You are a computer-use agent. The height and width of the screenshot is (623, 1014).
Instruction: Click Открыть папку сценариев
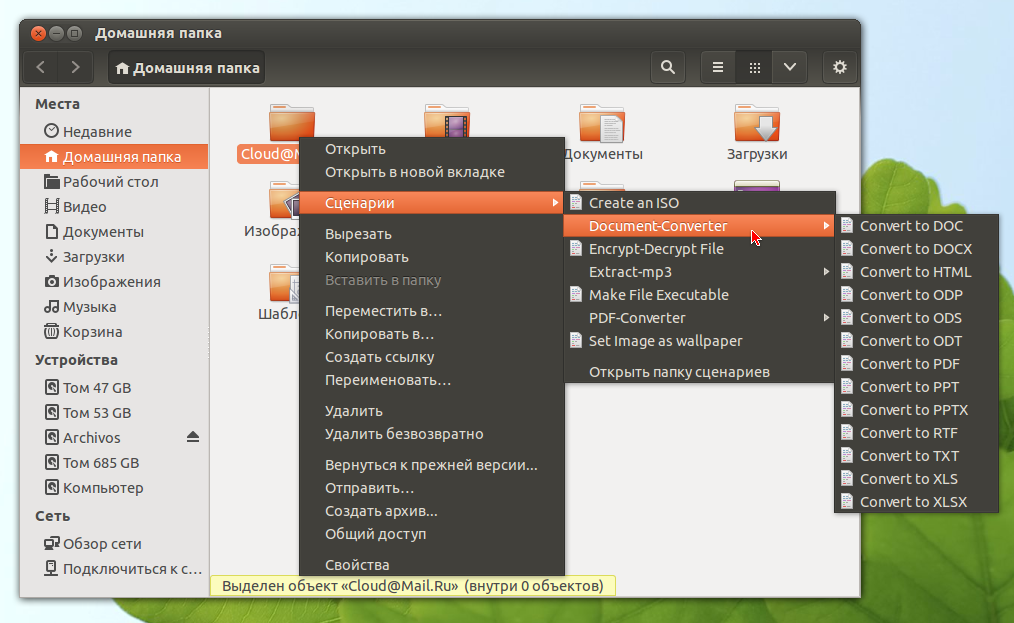[x=679, y=372]
